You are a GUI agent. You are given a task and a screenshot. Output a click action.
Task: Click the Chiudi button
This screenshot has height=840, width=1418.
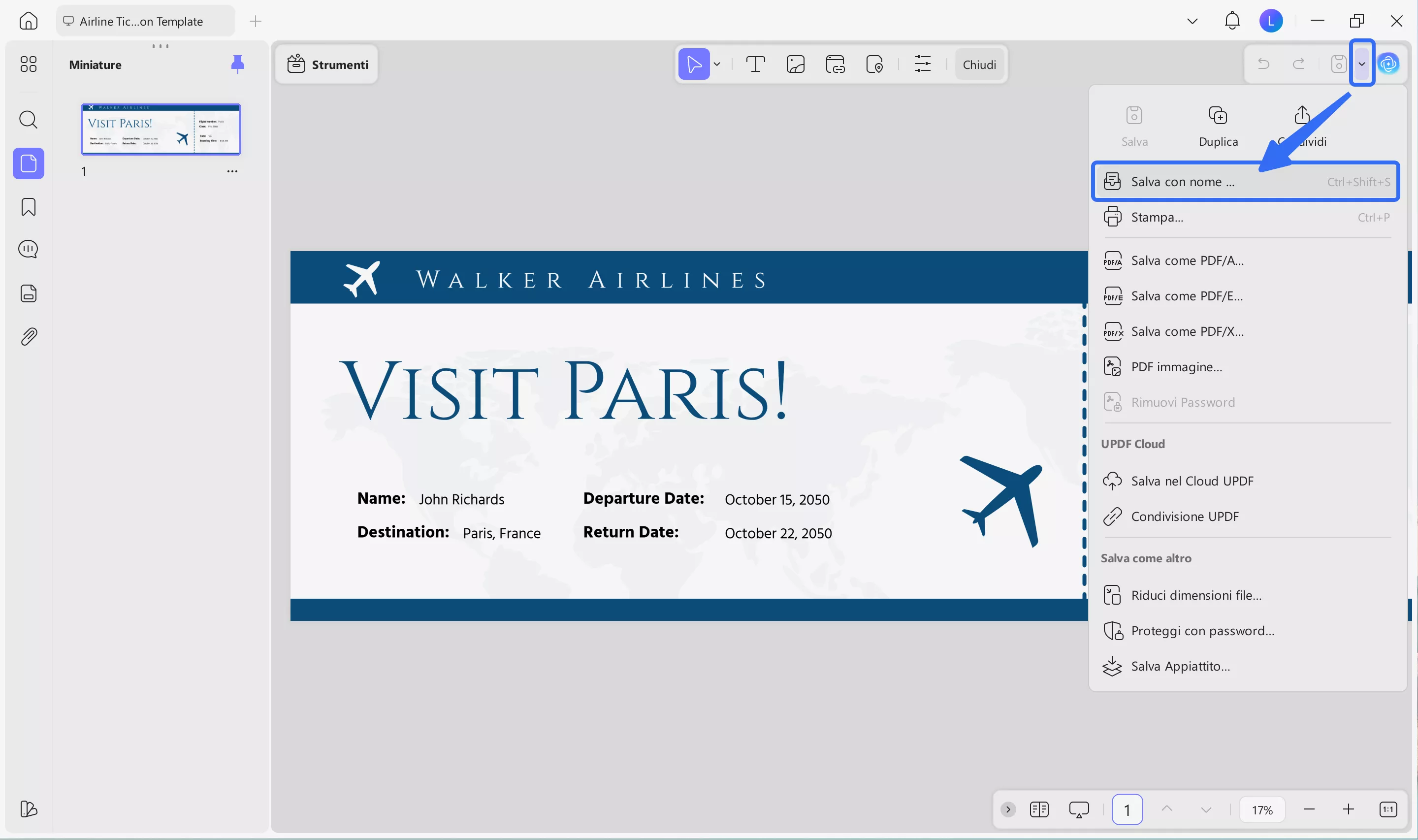pos(979,65)
